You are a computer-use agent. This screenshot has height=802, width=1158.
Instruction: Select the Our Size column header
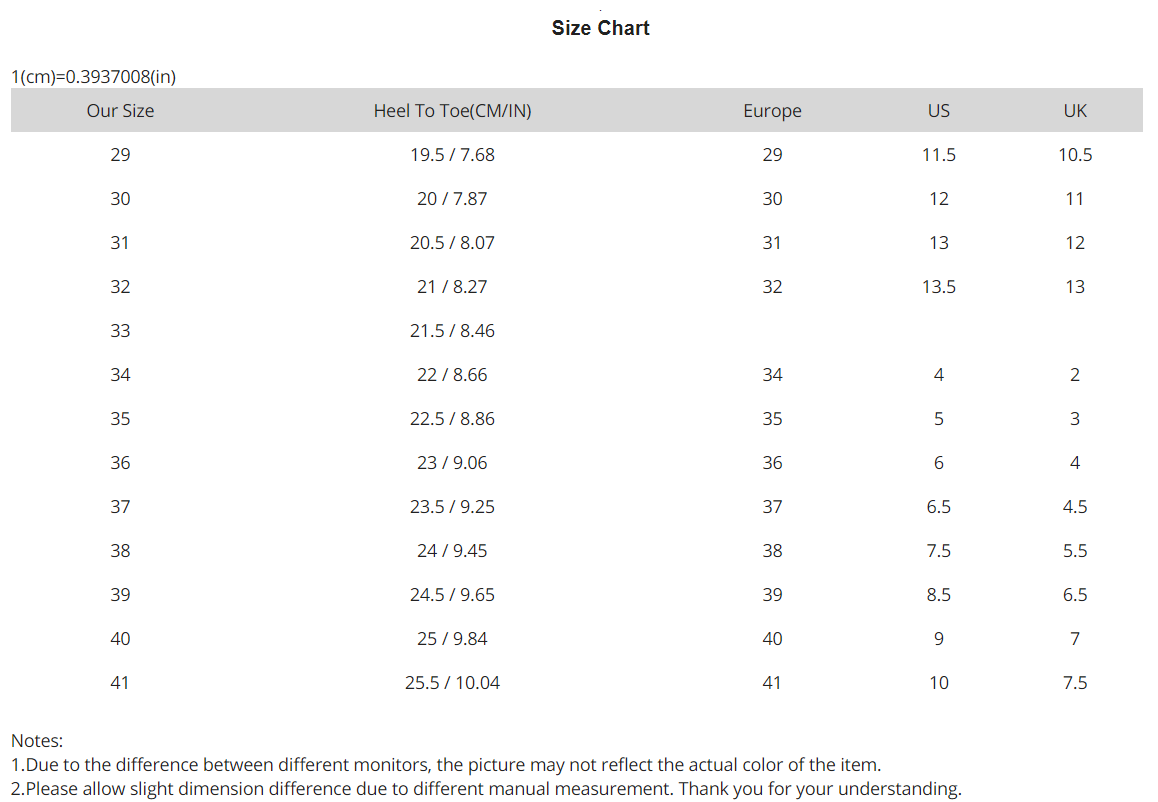(x=120, y=111)
